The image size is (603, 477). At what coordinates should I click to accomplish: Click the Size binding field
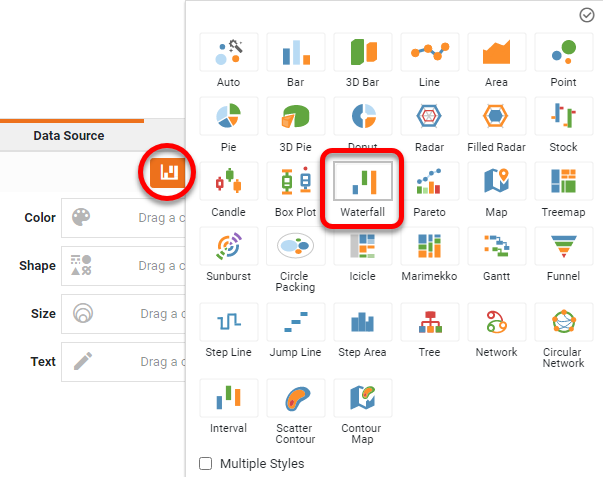(x=124, y=314)
